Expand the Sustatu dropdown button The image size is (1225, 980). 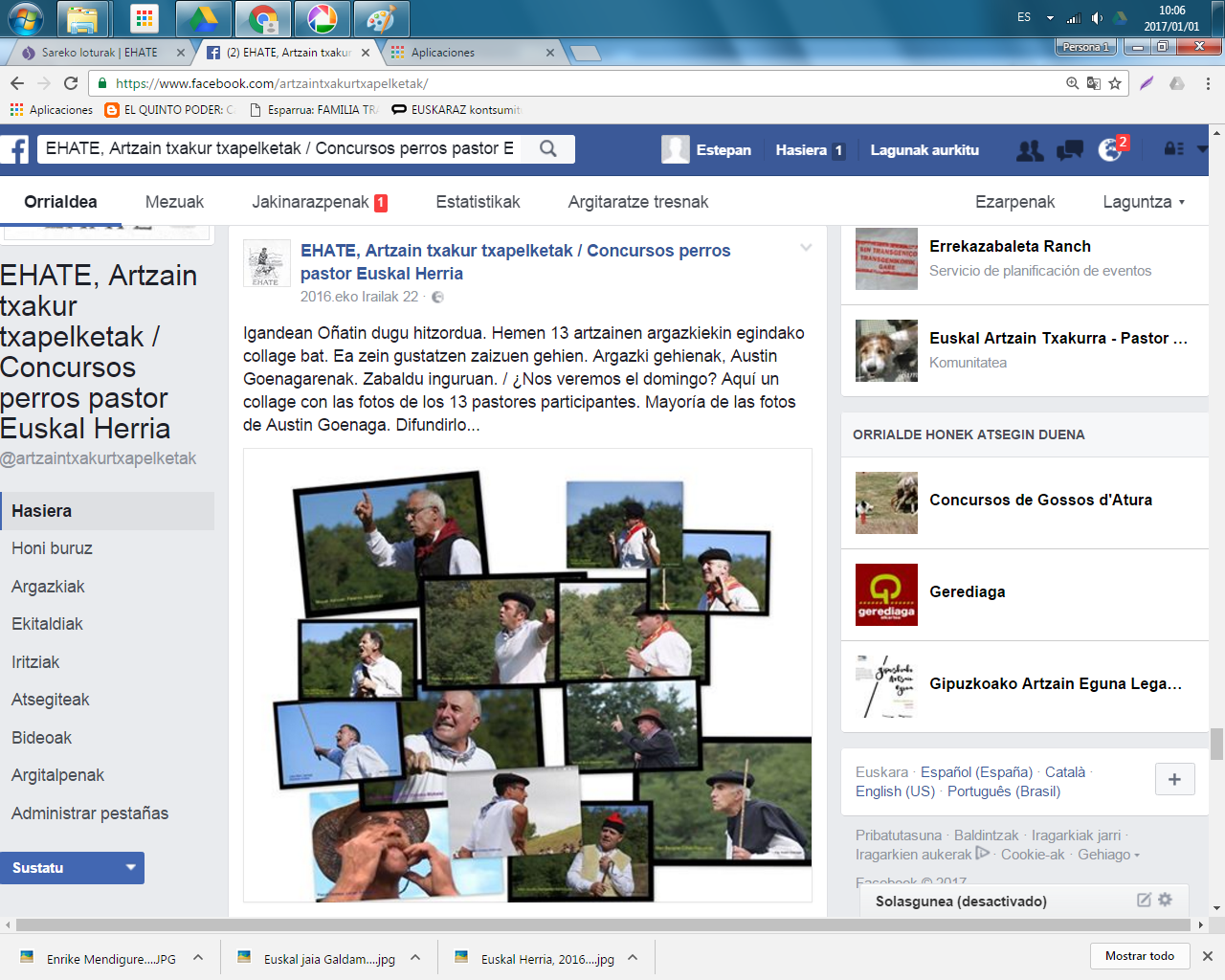(x=131, y=867)
